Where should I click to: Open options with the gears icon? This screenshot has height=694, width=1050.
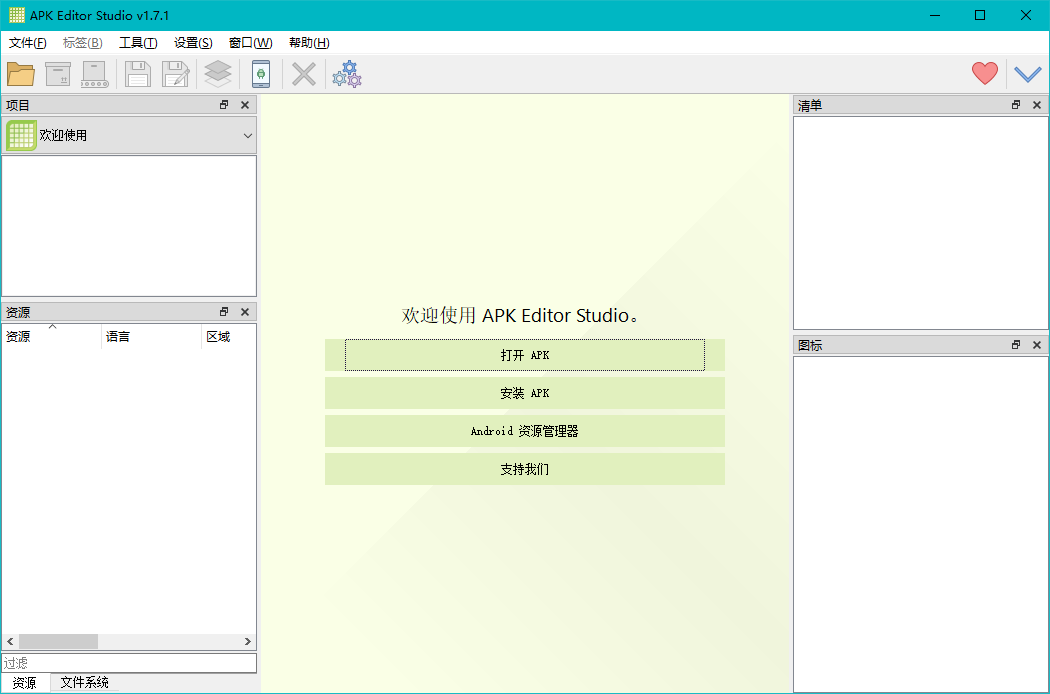(x=347, y=74)
